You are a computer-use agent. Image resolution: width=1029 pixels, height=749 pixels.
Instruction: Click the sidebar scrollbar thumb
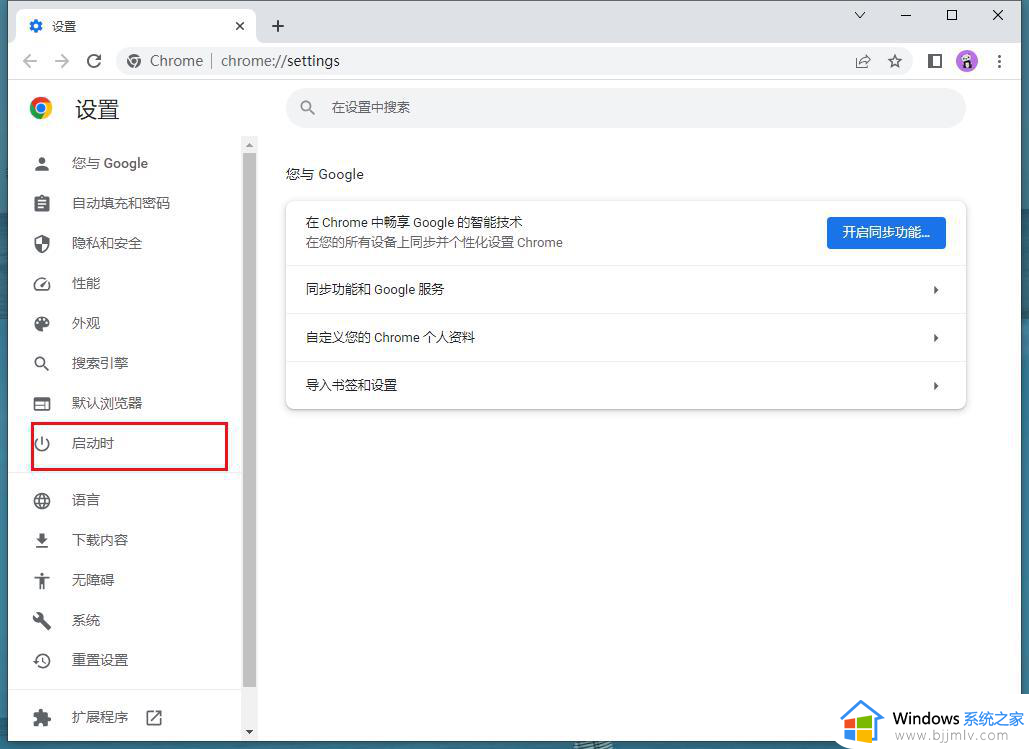point(249,420)
